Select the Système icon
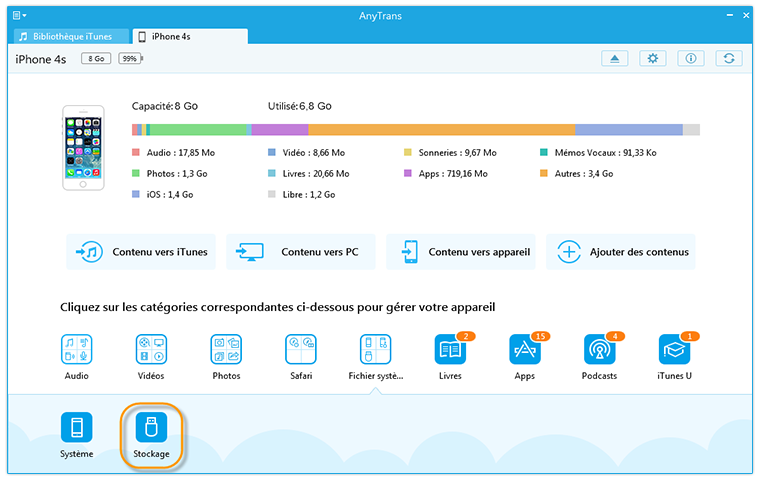This screenshot has height=481, width=760. (77, 427)
